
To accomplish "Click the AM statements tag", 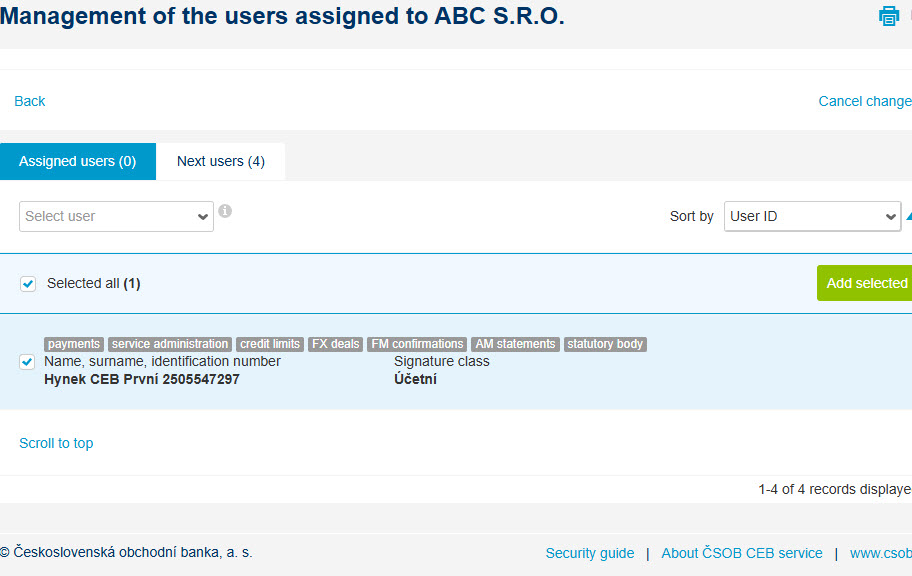I will point(515,344).
